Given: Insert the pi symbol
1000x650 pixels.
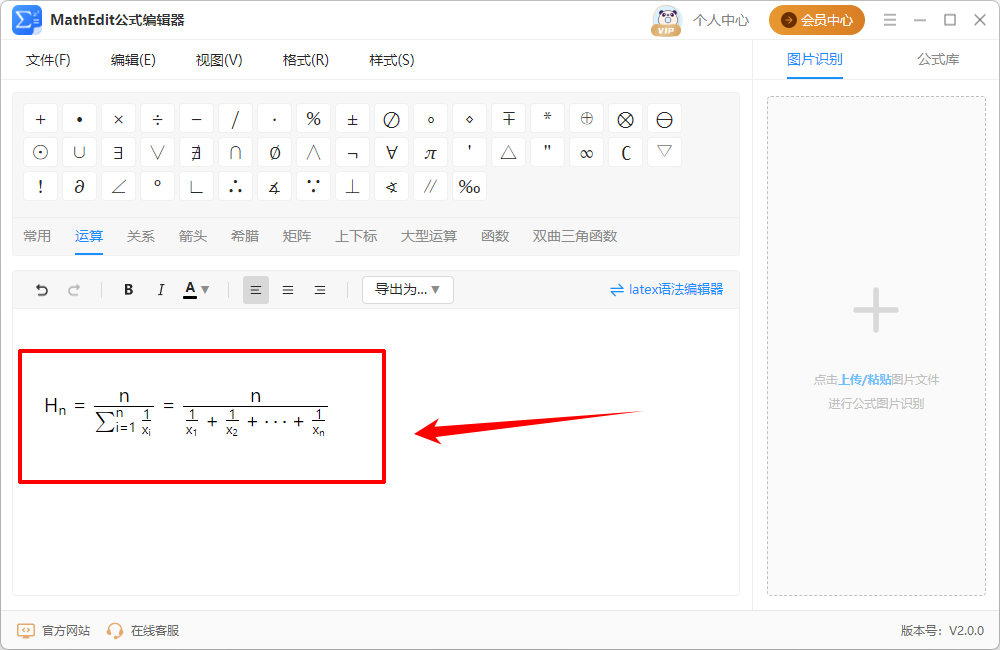Looking at the screenshot, I should pos(430,153).
